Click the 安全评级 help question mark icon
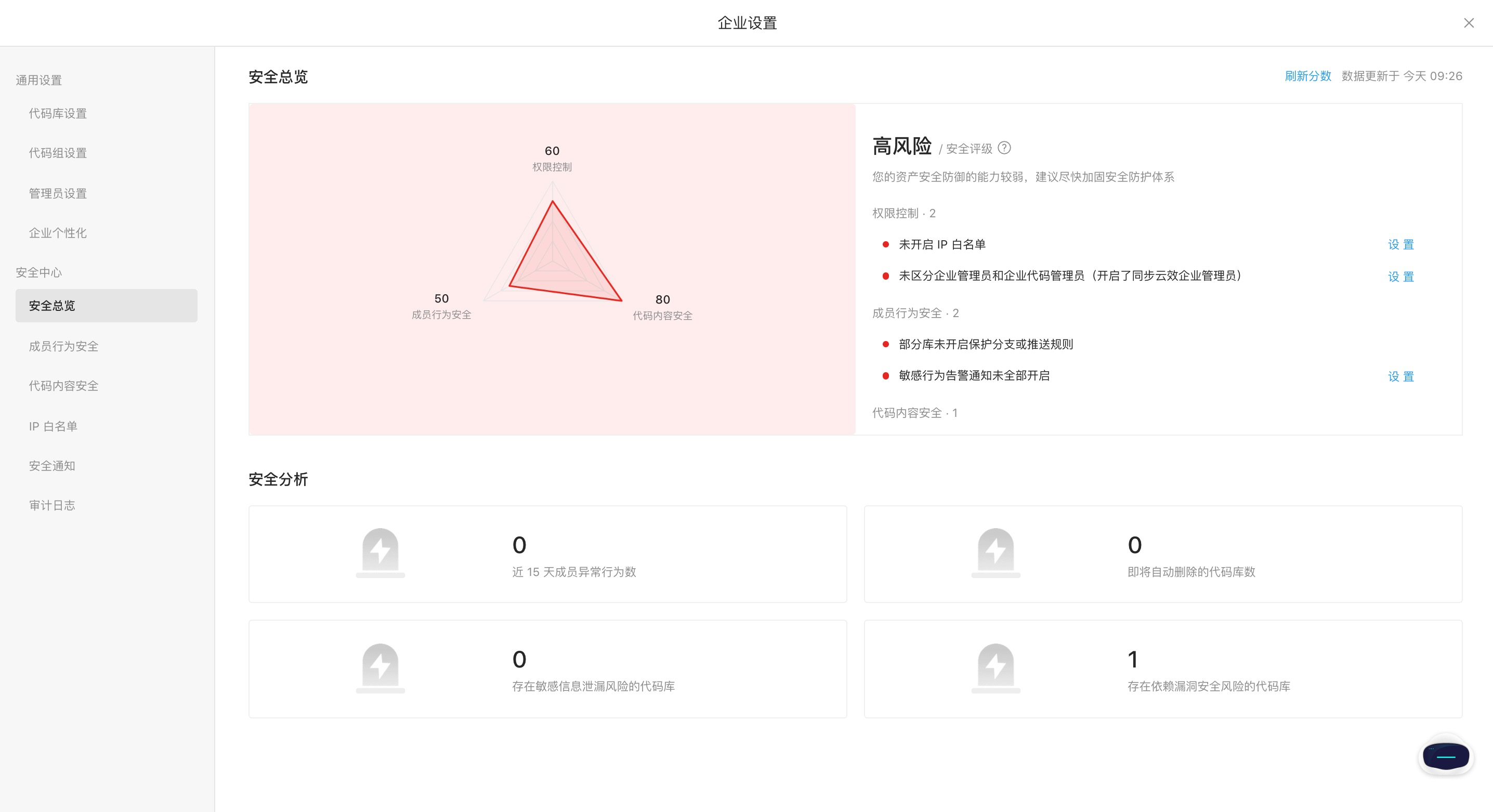Image resolution: width=1493 pixels, height=812 pixels. pos(1005,148)
